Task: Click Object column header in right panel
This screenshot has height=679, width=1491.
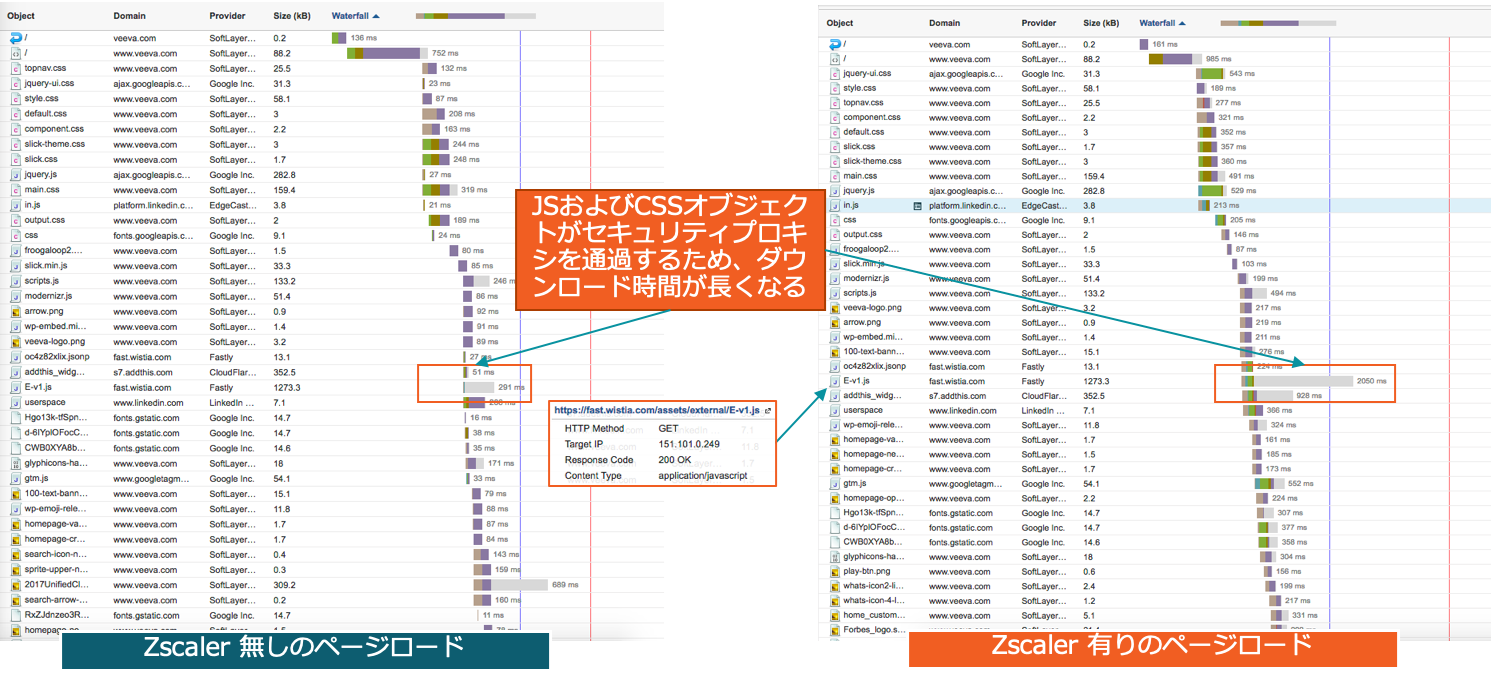Action: [840, 23]
